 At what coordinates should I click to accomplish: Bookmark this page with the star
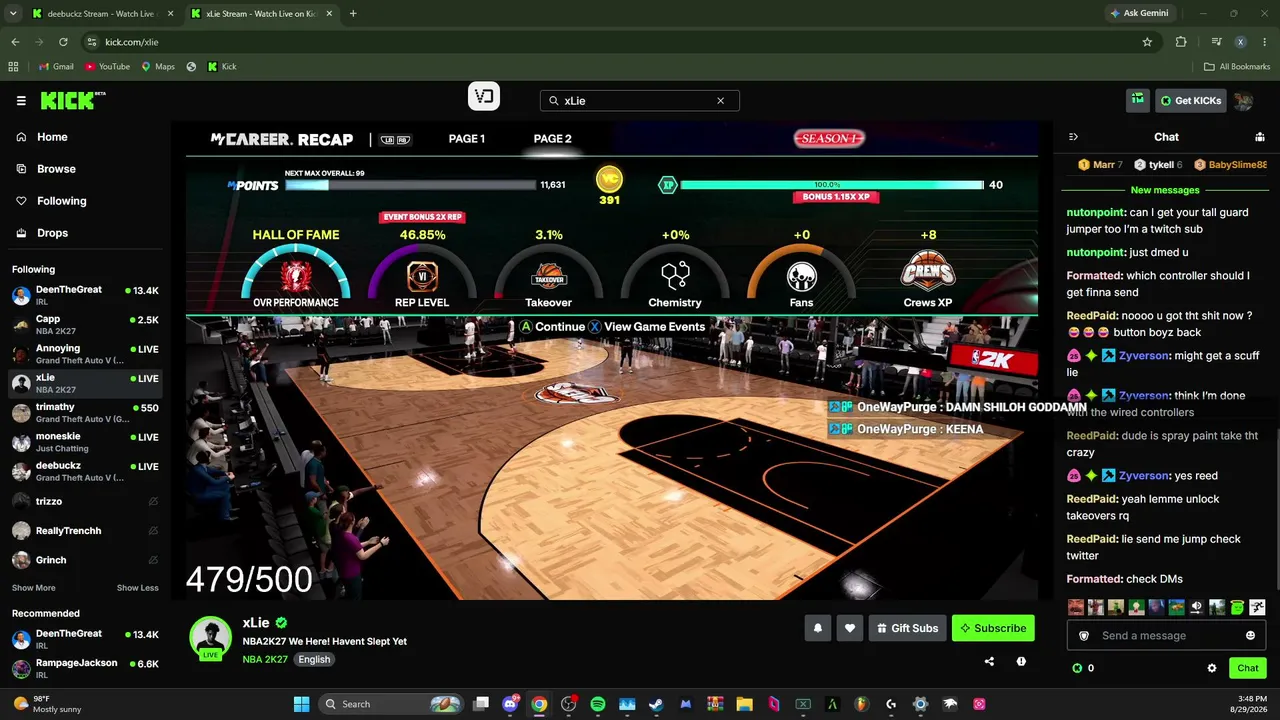(x=1147, y=42)
